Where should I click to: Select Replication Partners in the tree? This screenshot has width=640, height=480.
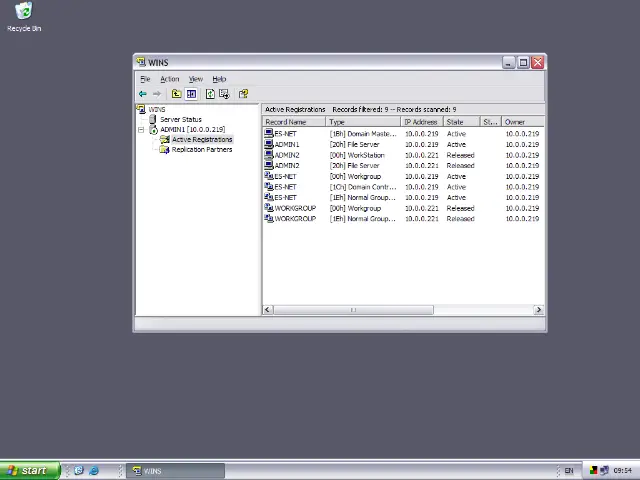(201, 150)
